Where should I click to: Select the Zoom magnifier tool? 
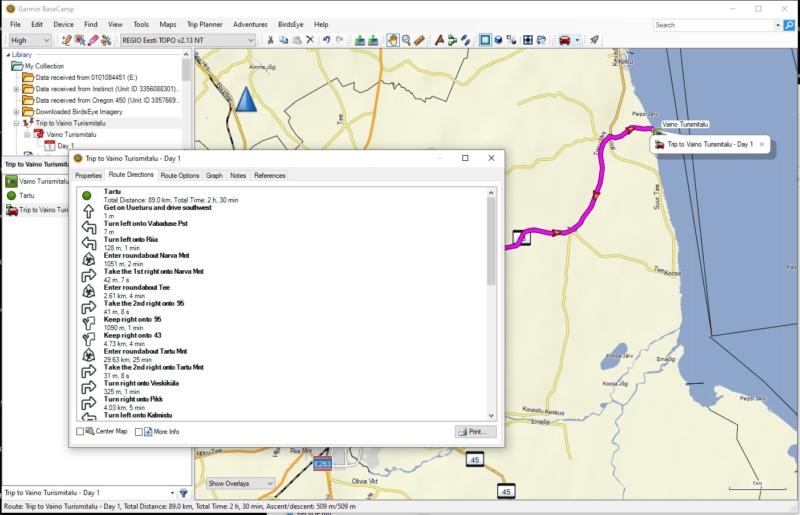click(x=406, y=40)
